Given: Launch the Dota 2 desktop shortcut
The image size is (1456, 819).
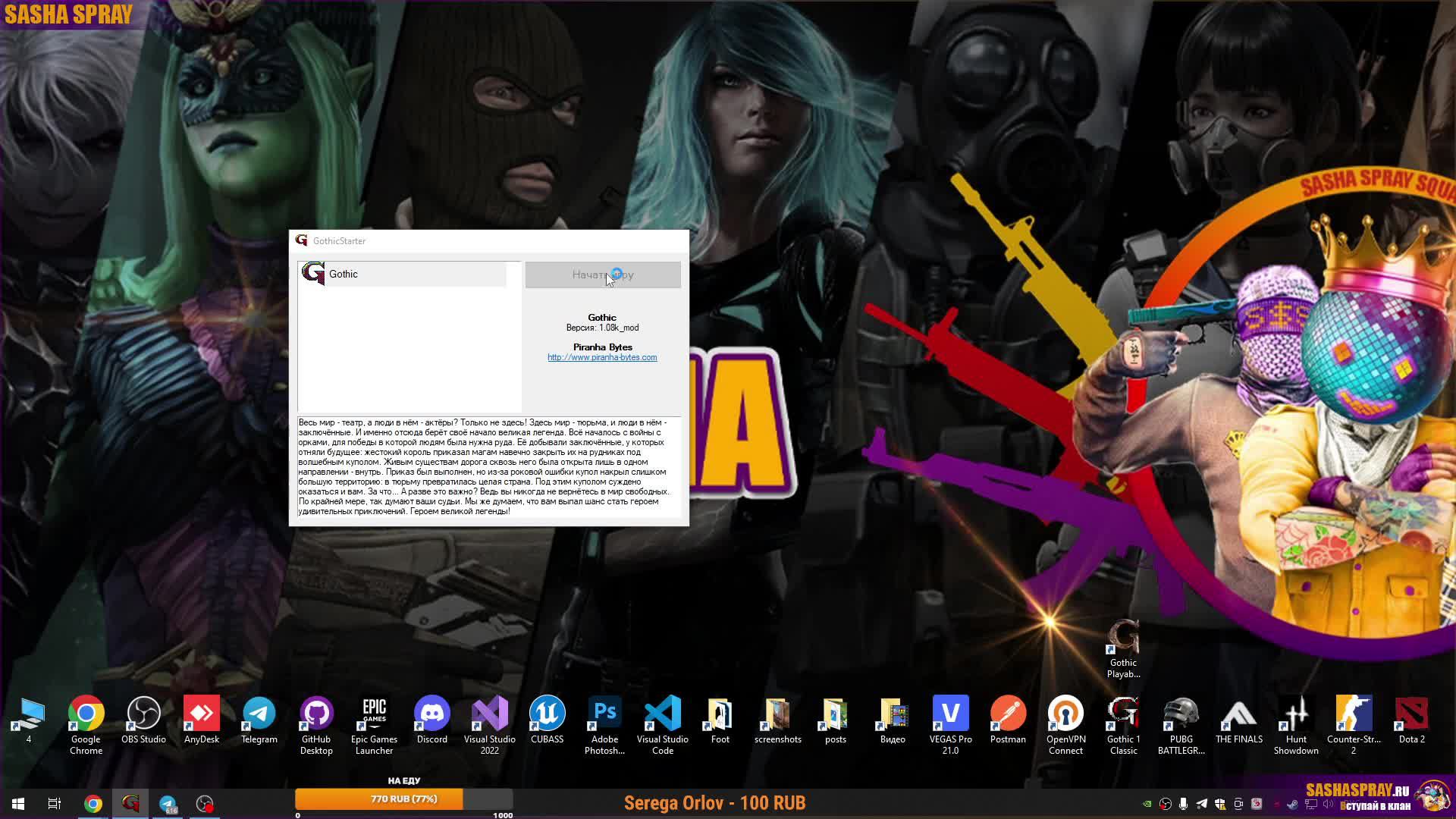Looking at the screenshot, I should click(1411, 714).
